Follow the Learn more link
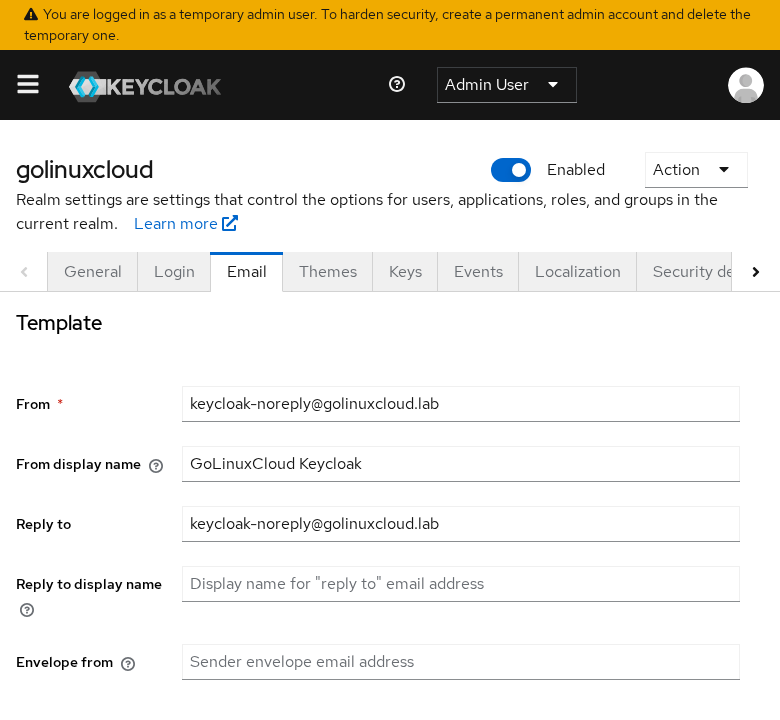The height and width of the screenshot is (720, 780). click(x=186, y=224)
